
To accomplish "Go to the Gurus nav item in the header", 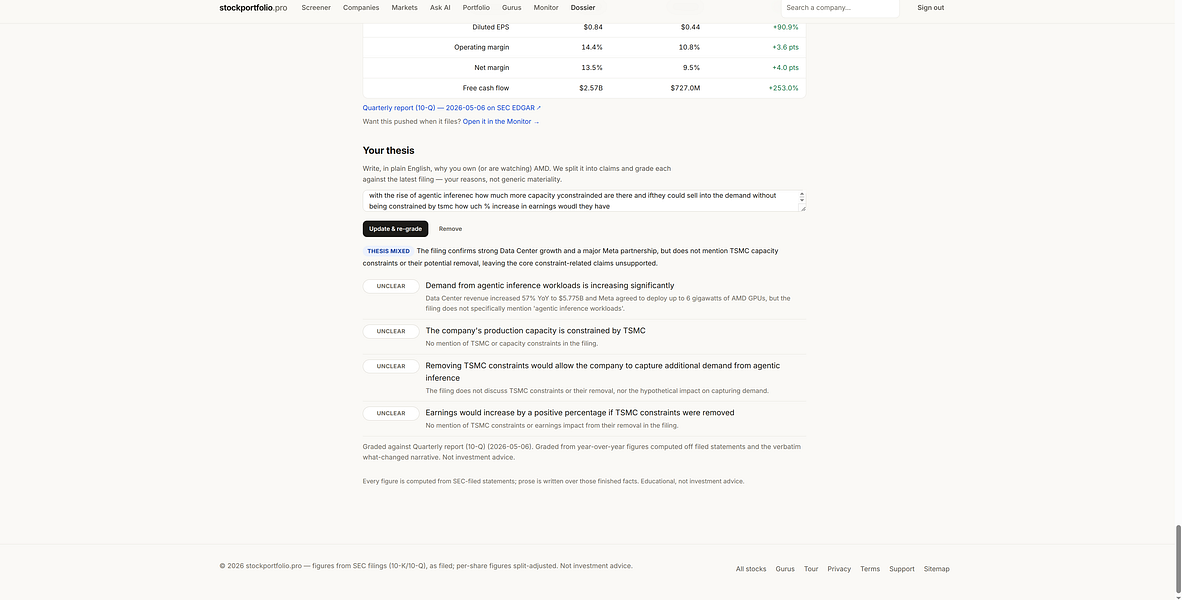I will [511, 8].
